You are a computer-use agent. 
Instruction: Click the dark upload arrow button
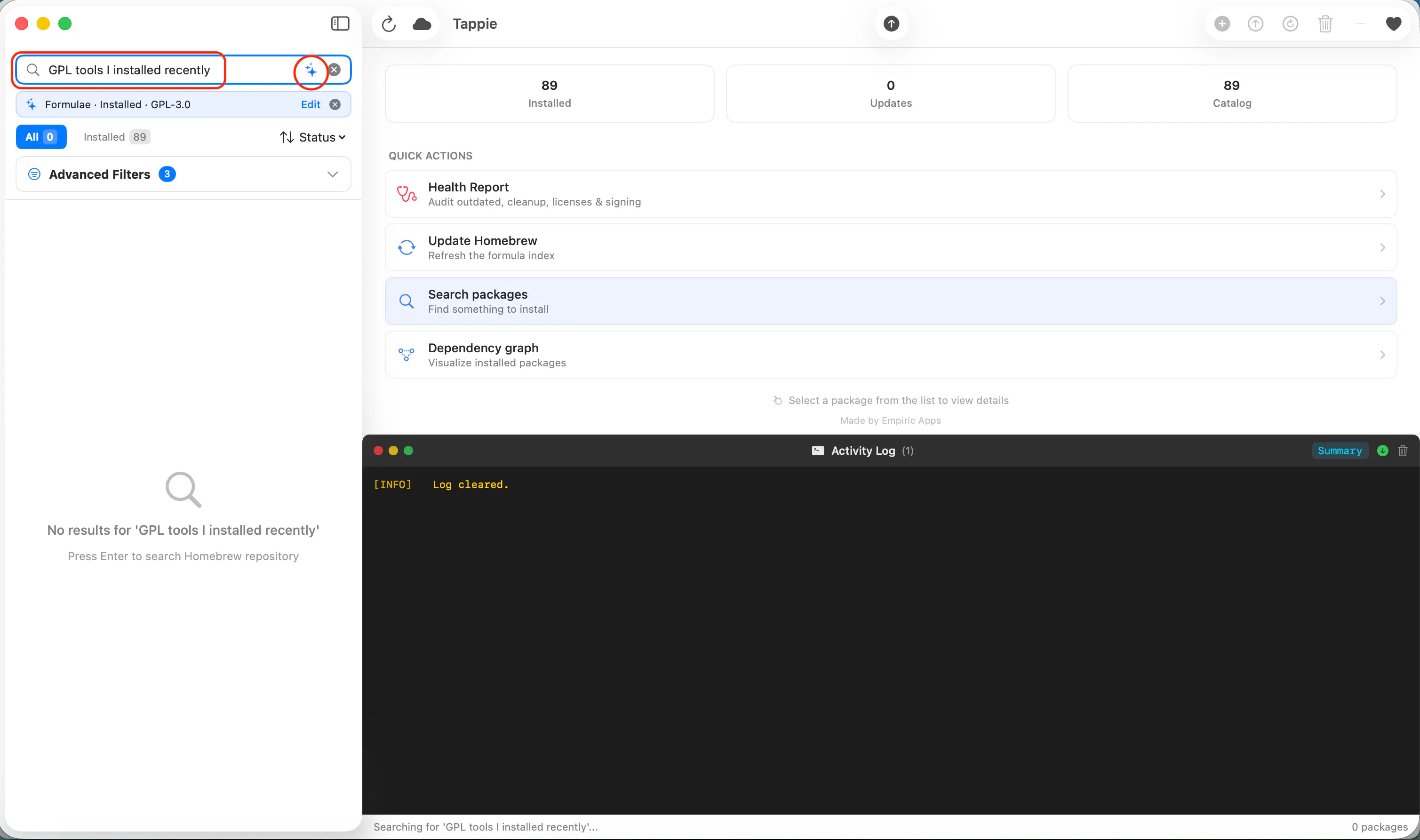point(891,24)
